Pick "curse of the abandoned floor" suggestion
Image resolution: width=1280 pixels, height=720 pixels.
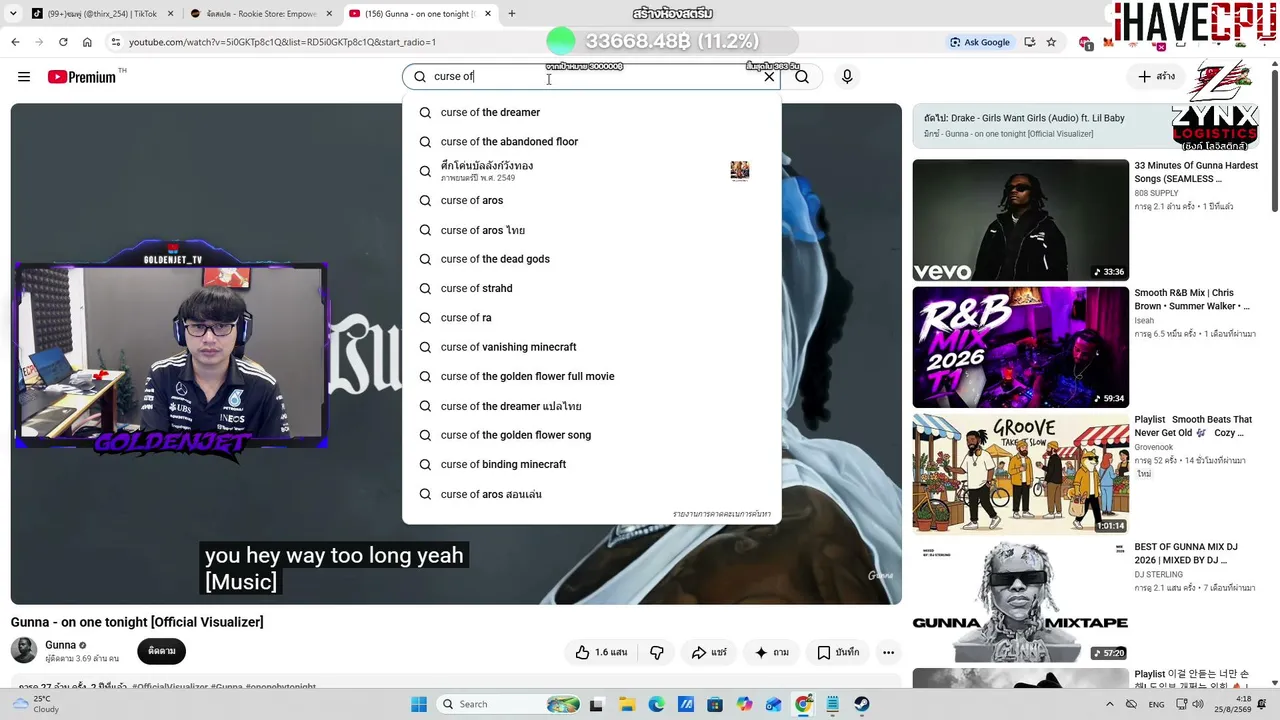[x=591, y=142]
